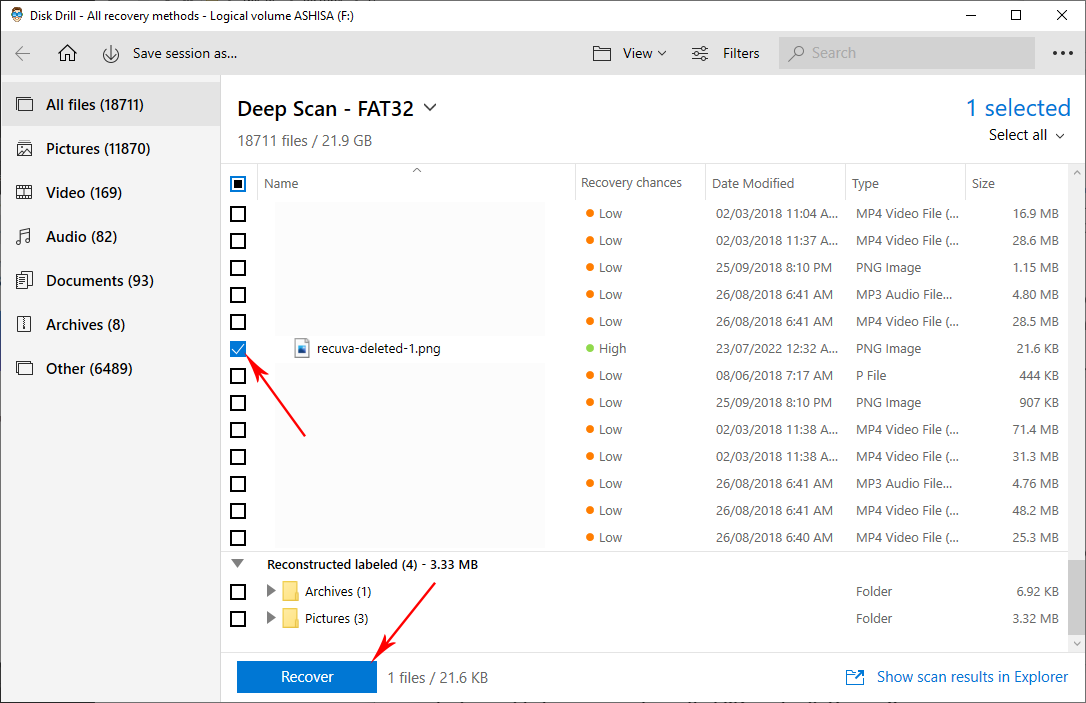
Task: Open Show scan results in Explorer link
Action: (x=972, y=677)
